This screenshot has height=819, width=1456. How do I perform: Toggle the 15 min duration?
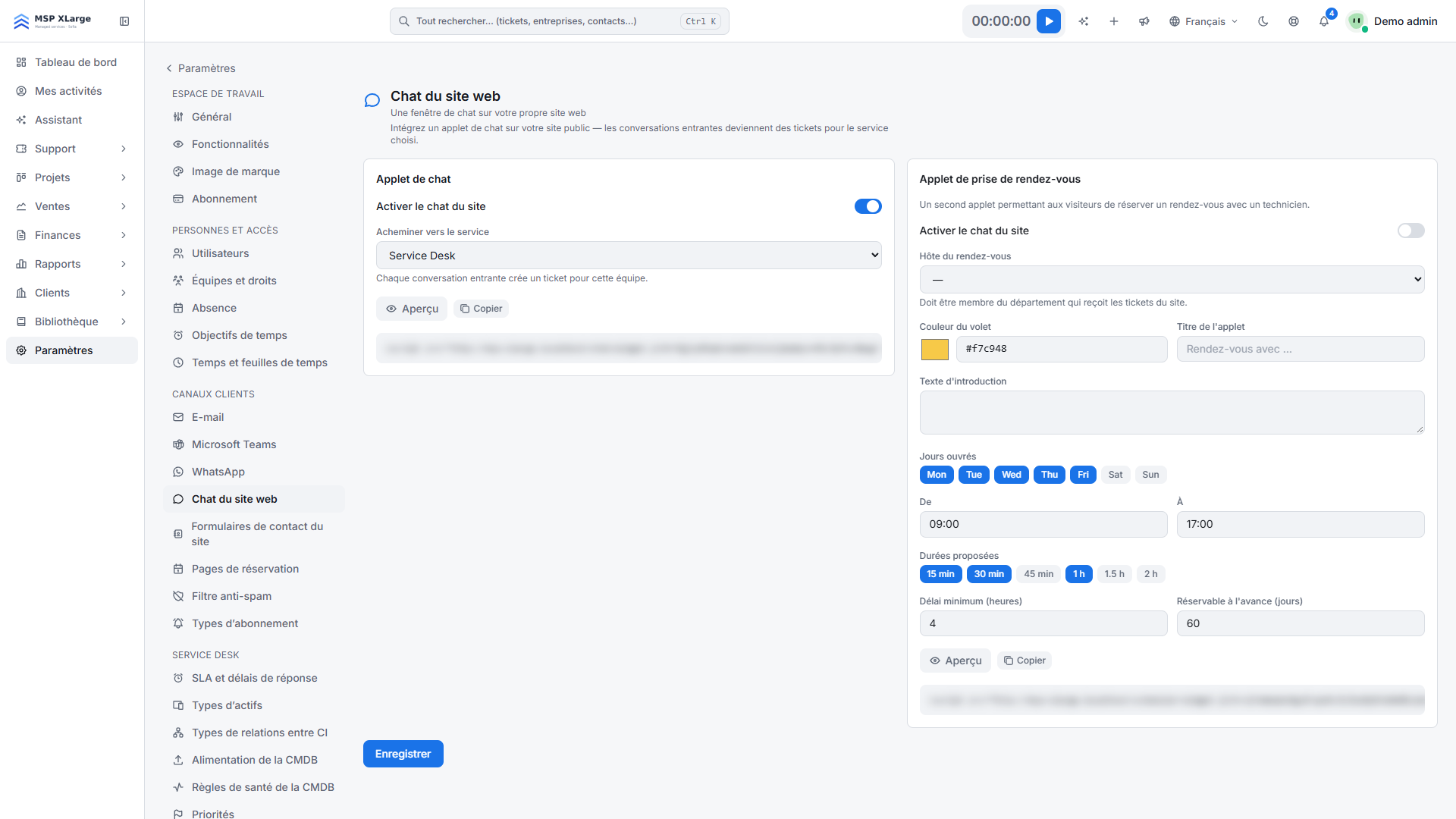tap(940, 574)
